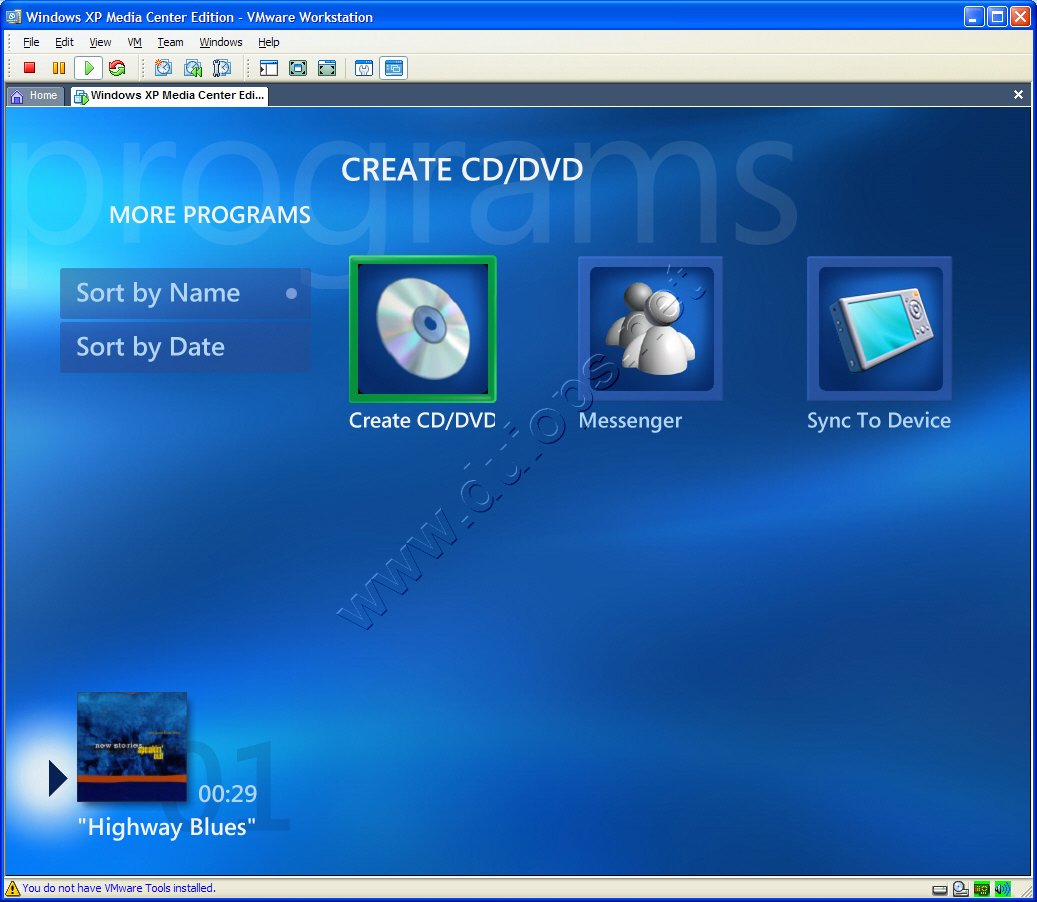1037x902 pixels.
Task: Select Sort by Name option
Action: point(185,293)
